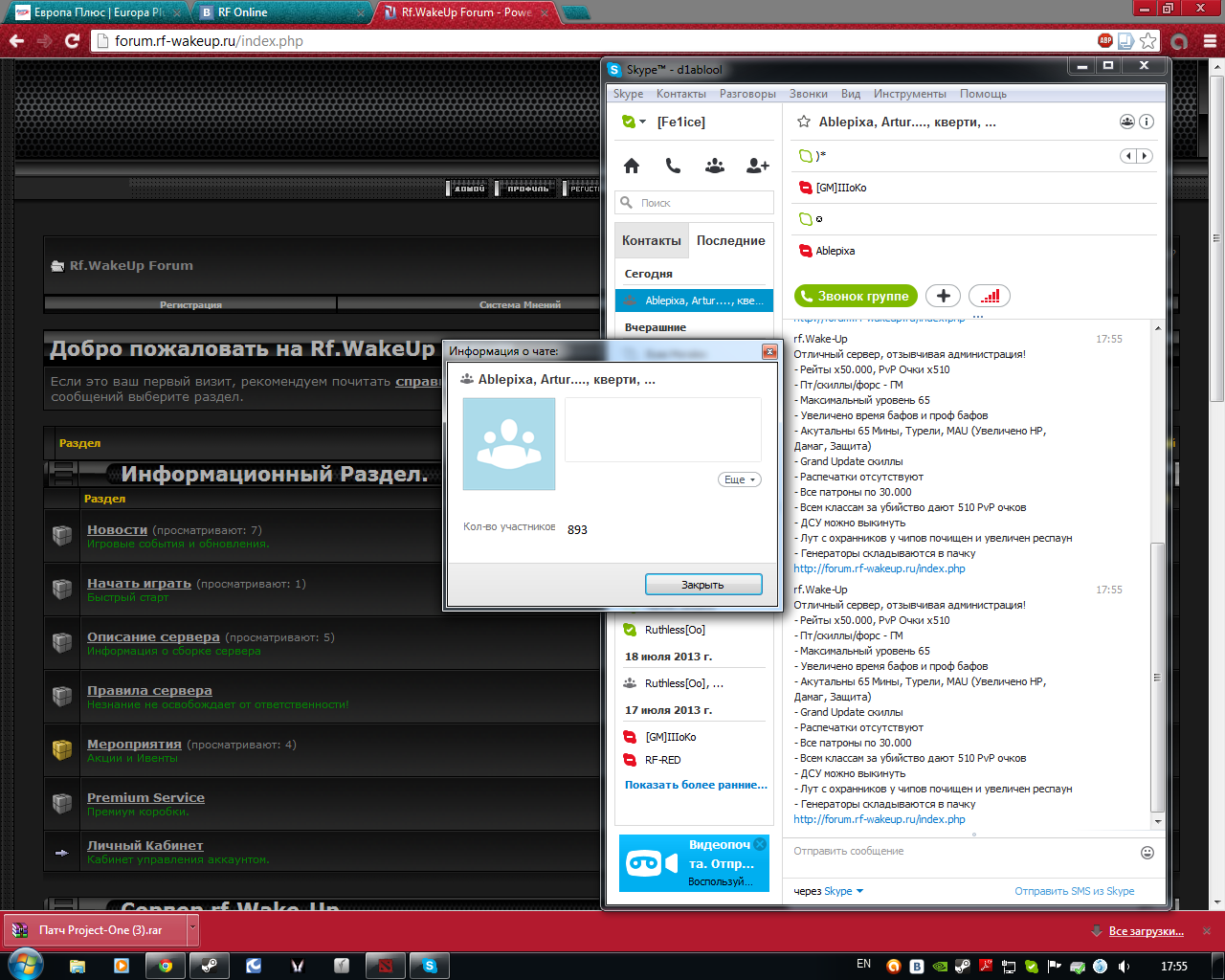Open the Adblock Plus extension icon
Viewport: 1225px width, 980px height.
pyautogui.click(x=1105, y=41)
